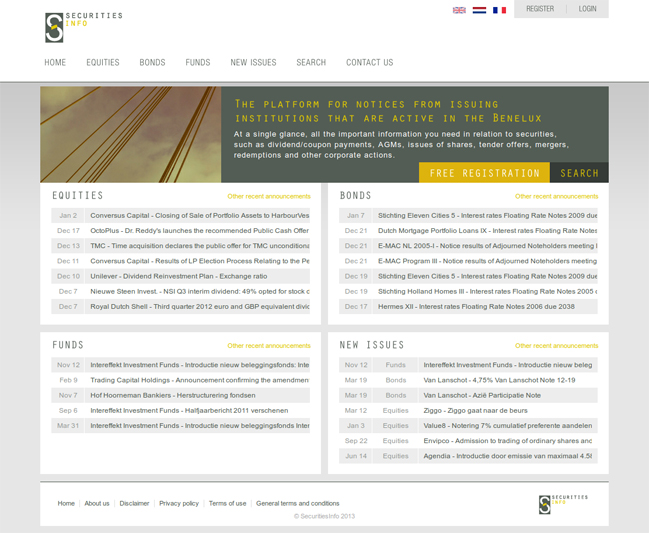Click the Login button
Image resolution: width=649 pixels, height=533 pixels.
coord(587,9)
